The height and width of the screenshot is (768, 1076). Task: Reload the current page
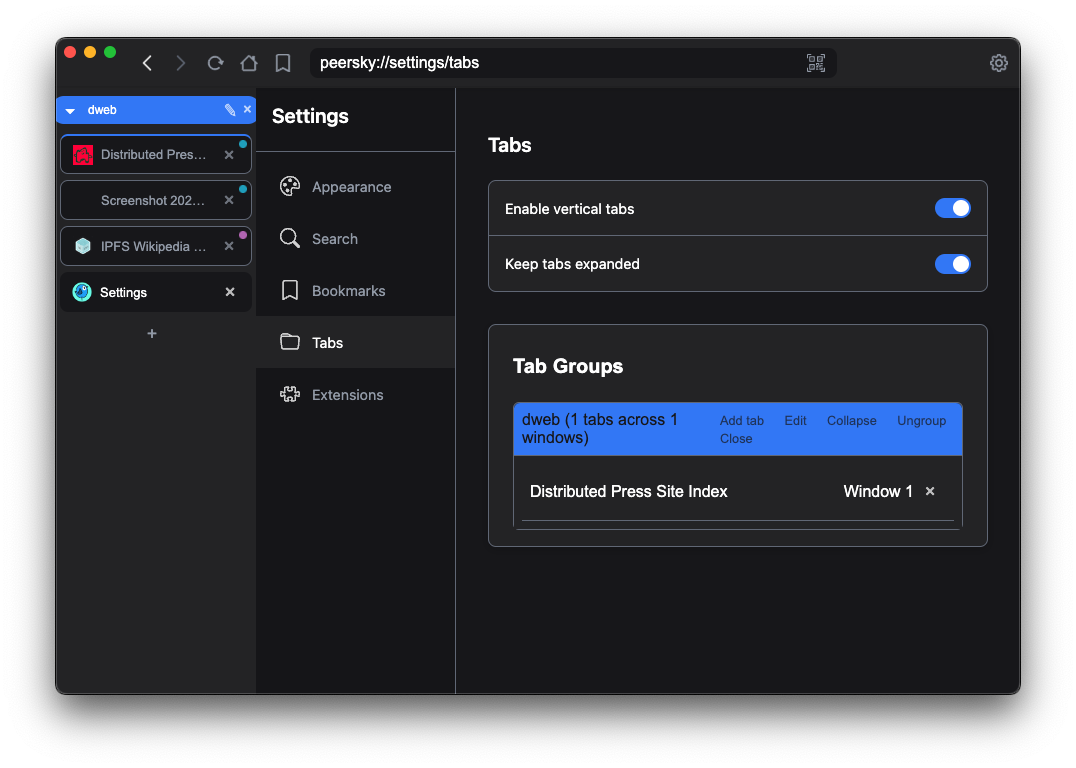(215, 63)
